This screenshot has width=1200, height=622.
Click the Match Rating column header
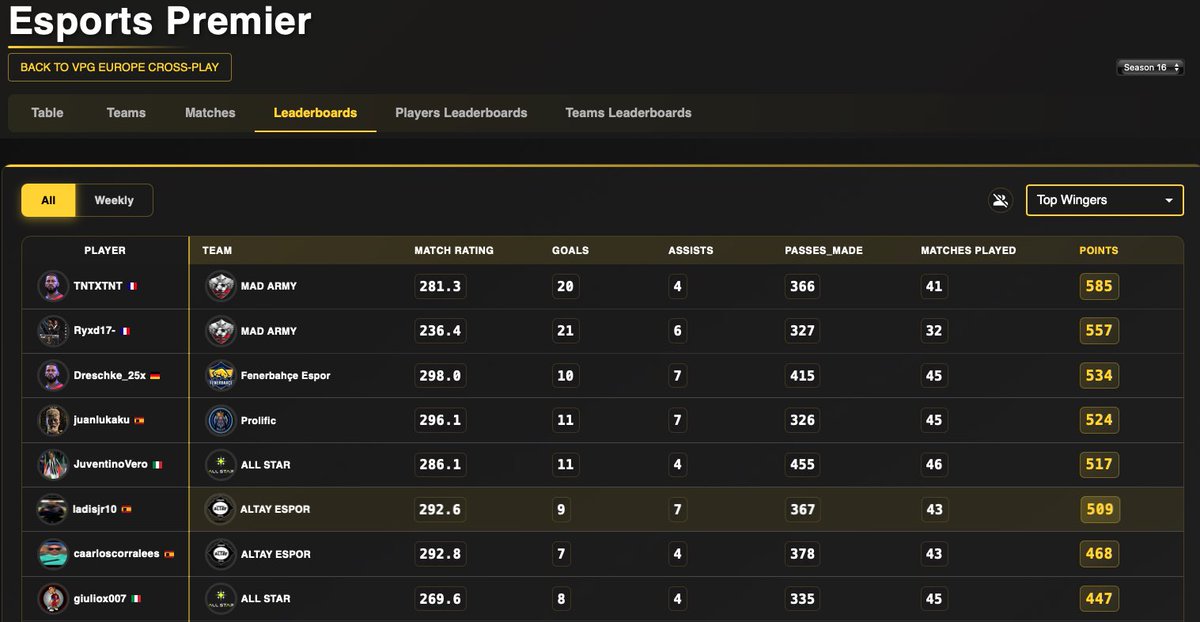(x=454, y=250)
